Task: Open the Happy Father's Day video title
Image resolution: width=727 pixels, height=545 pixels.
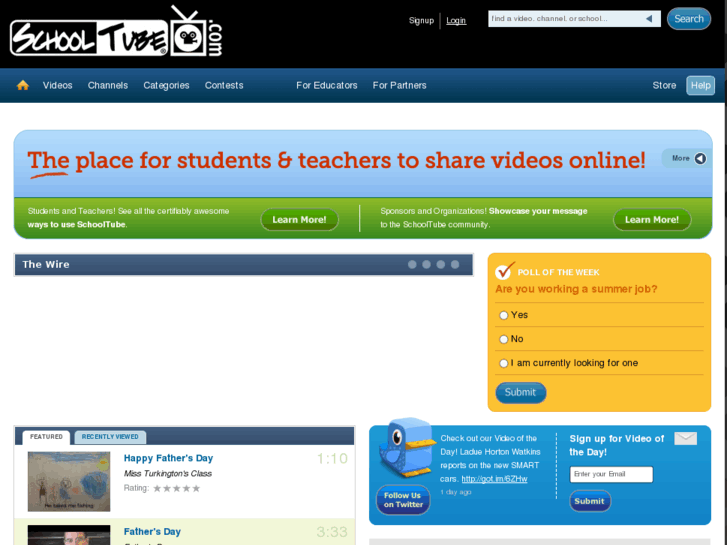Action: coord(168,458)
